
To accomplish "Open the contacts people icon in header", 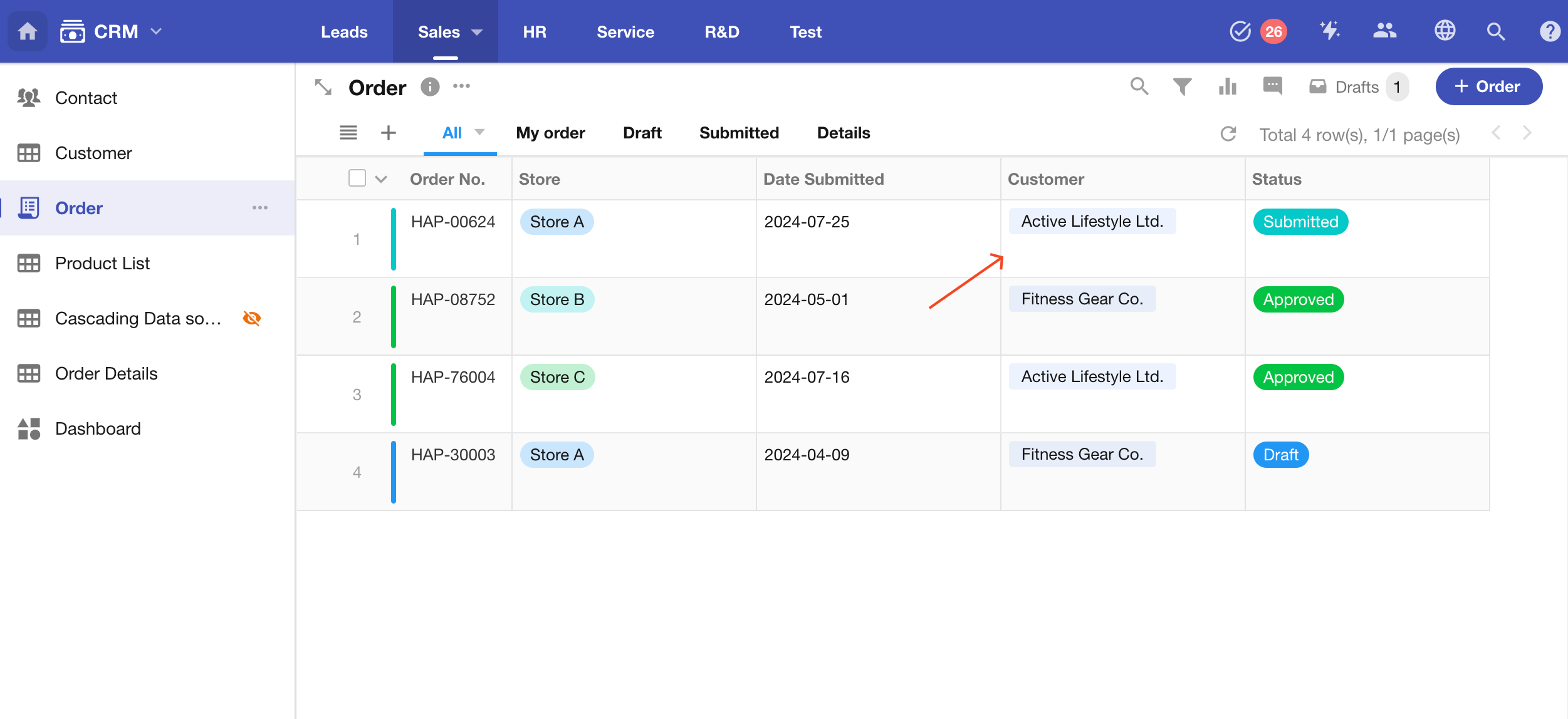I will point(1384,30).
